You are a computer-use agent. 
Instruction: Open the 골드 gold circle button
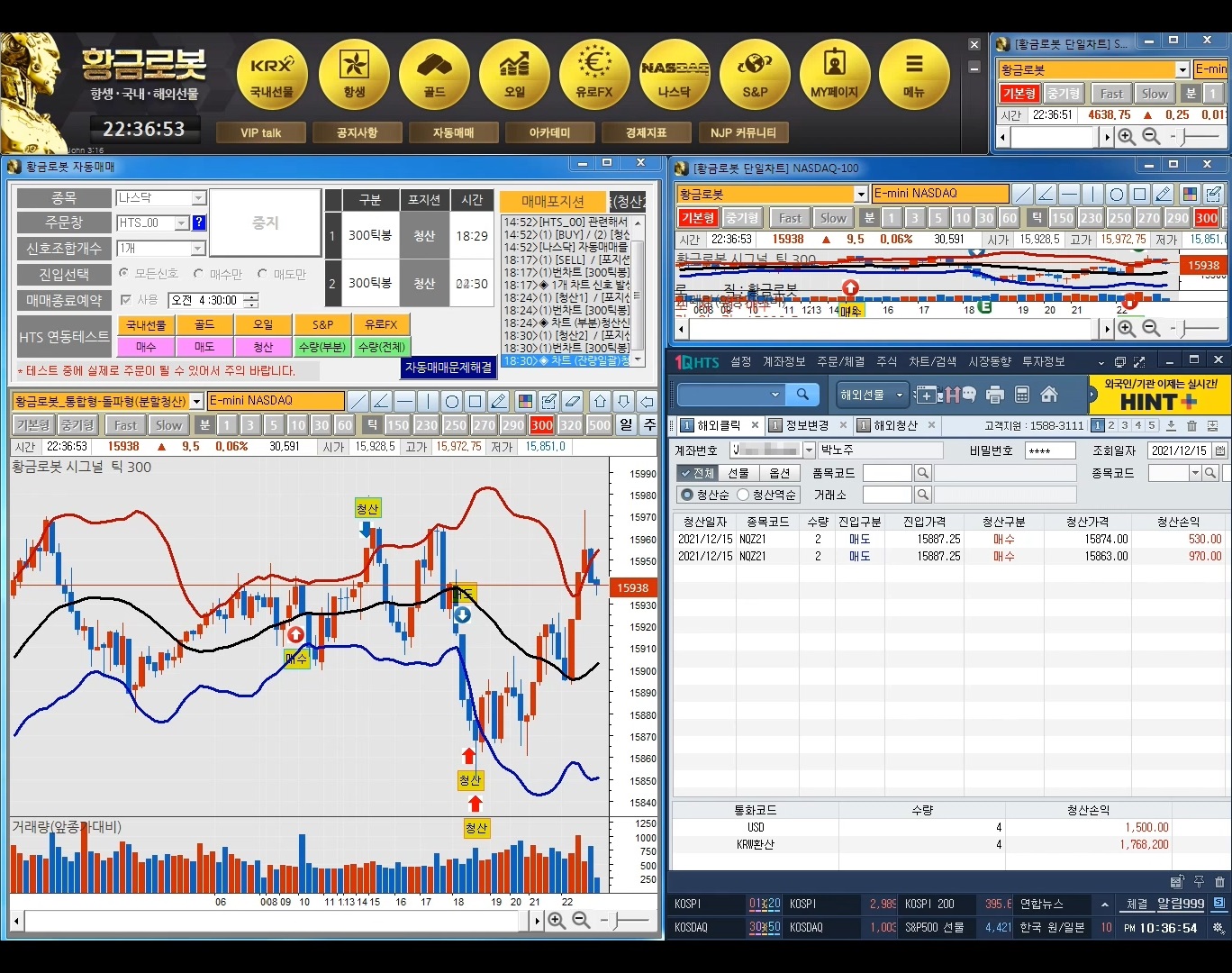(435, 74)
